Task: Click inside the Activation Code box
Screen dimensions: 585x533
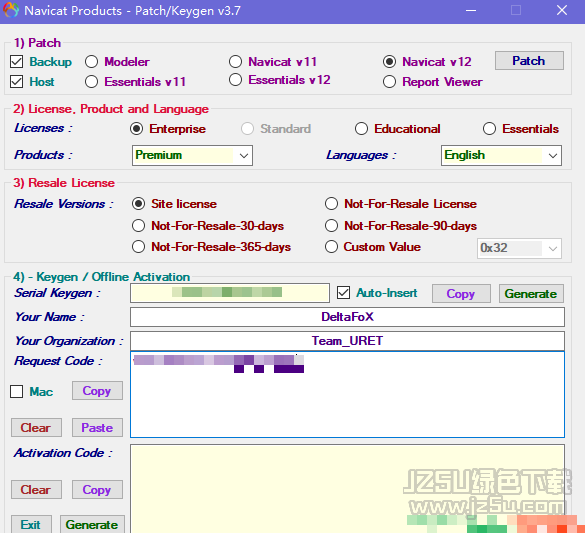Action: tap(347, 489)
